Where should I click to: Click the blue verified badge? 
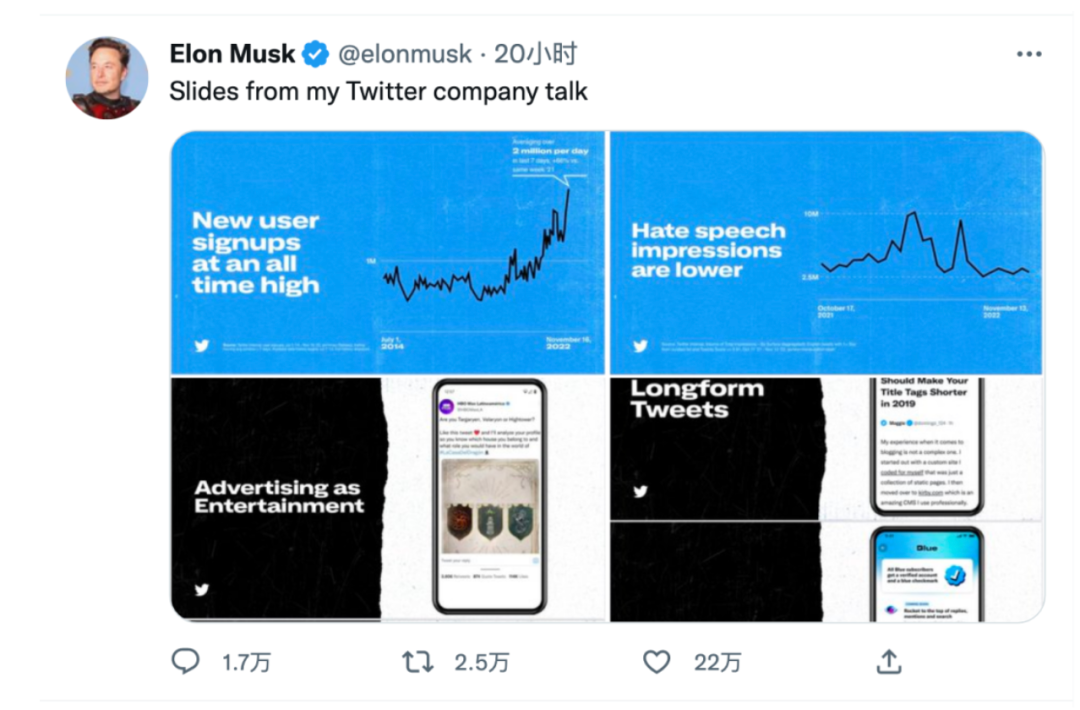click(x=316, y=54)
